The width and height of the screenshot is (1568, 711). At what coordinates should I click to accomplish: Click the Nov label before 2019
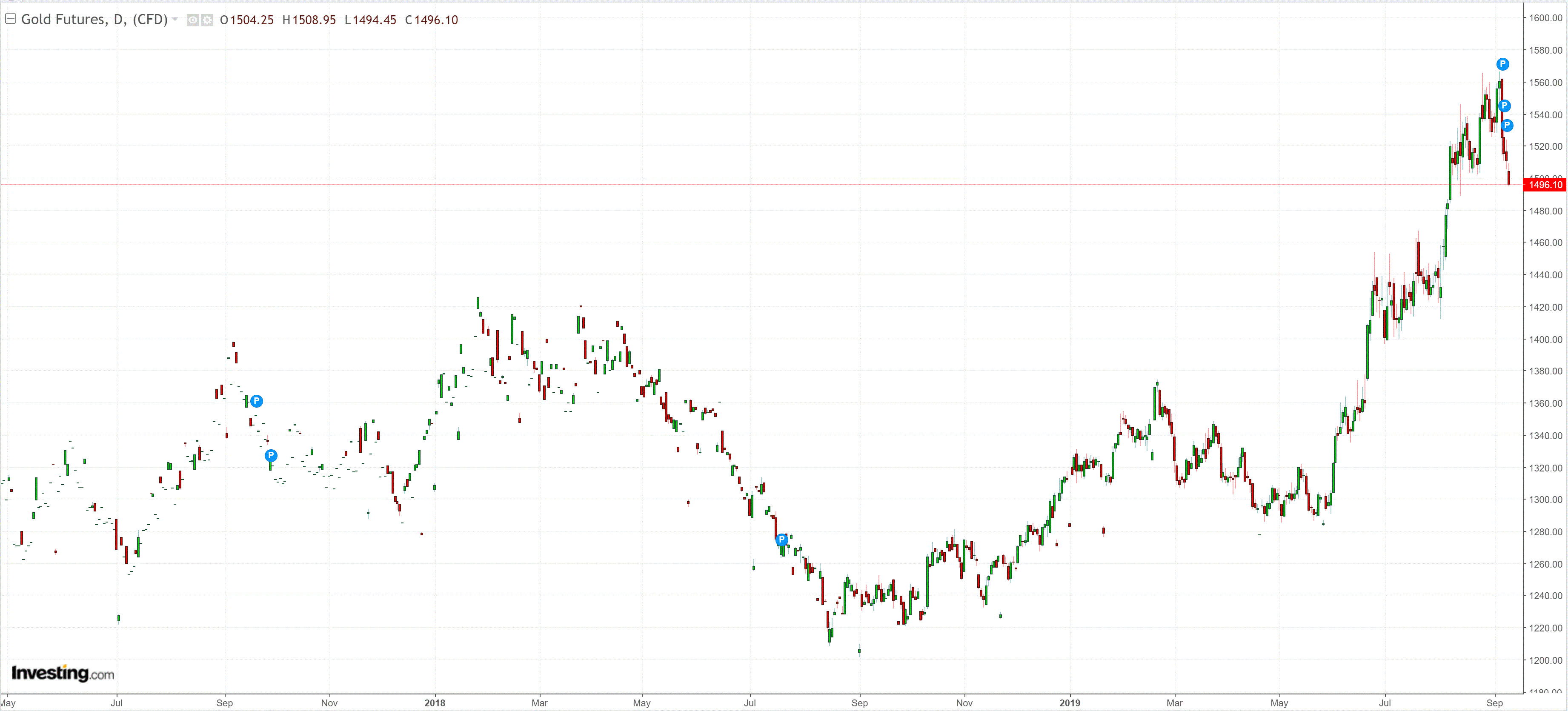[964, 702]
